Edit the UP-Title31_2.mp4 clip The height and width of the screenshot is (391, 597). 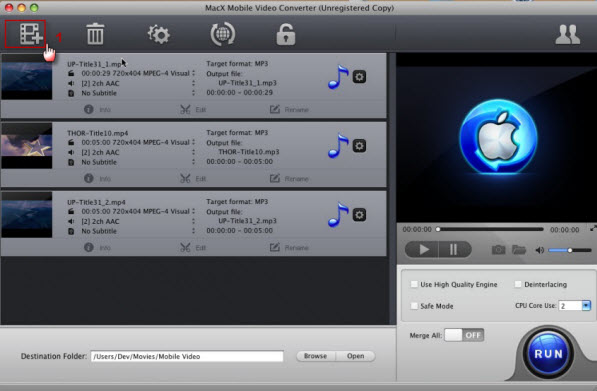pyautogui.click(x=193, y=248)
